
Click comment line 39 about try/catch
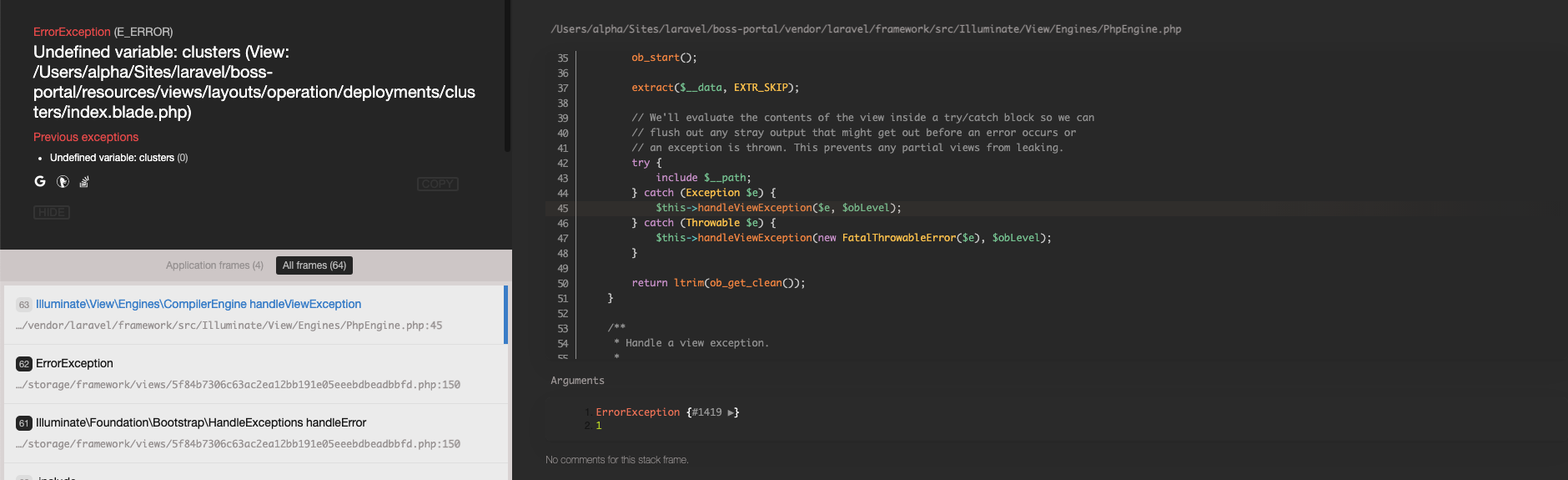[x=862, y=118]
